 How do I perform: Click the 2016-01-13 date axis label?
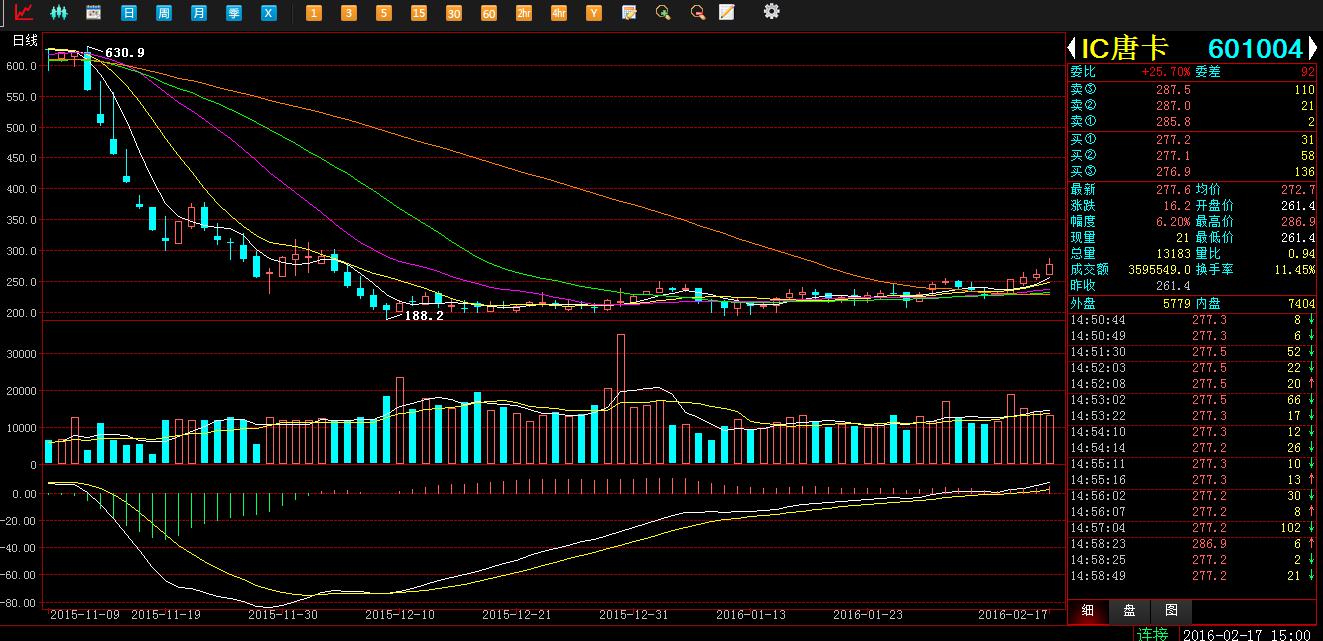(752, 615)
